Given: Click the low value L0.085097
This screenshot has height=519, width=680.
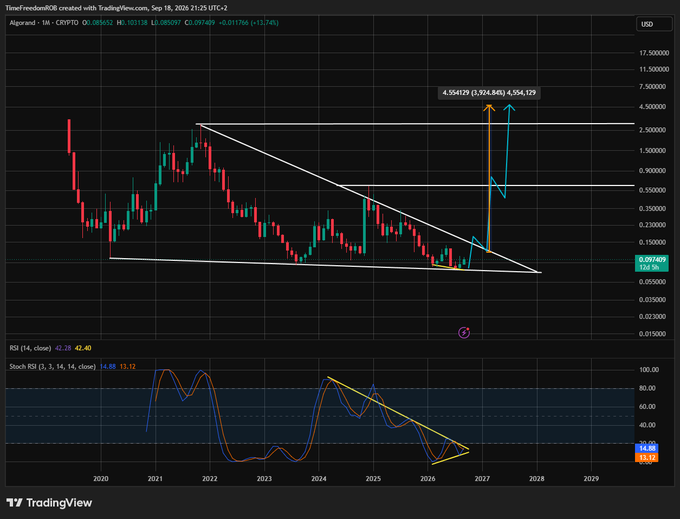Looking at the screenshot, I should [166, 23].
